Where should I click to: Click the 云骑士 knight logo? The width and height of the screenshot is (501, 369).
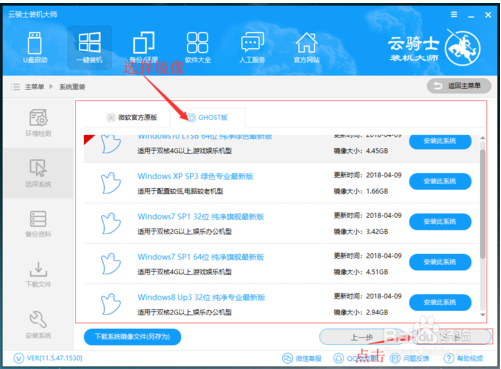[x=462, y=48]
